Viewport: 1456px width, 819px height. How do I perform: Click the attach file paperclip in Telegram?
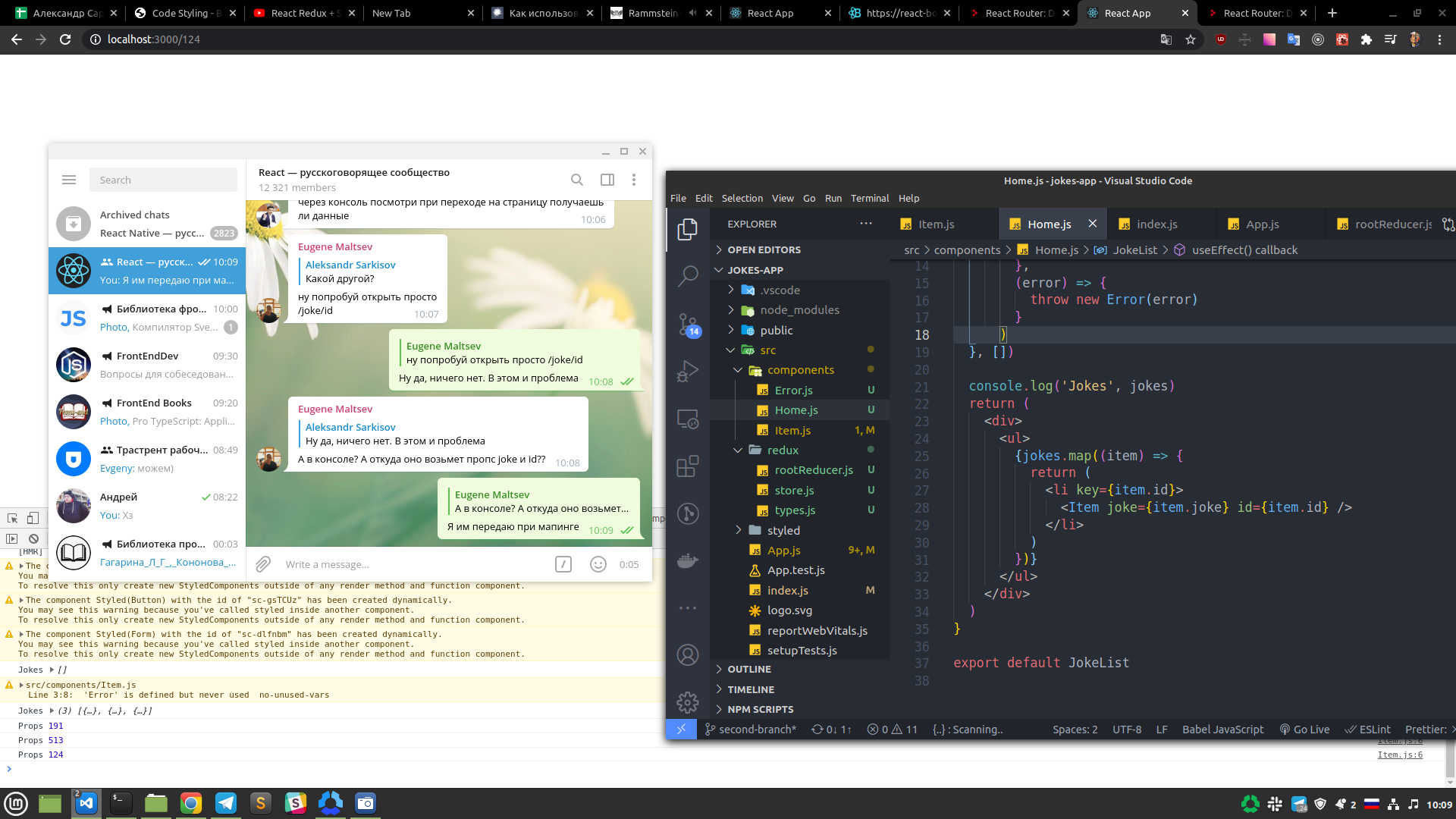point(263,564)
